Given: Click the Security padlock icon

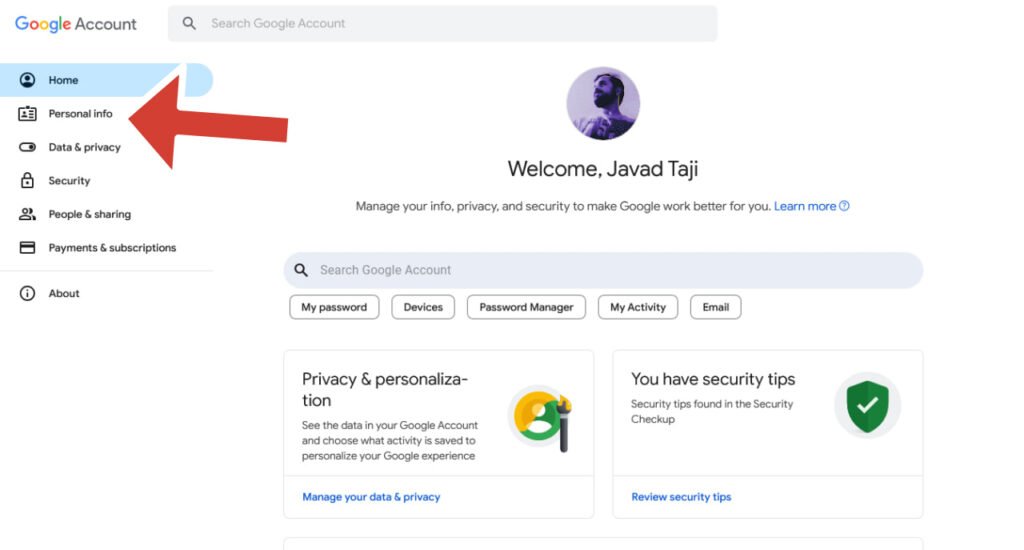Looking at the screenshot, I should point(27,181).
